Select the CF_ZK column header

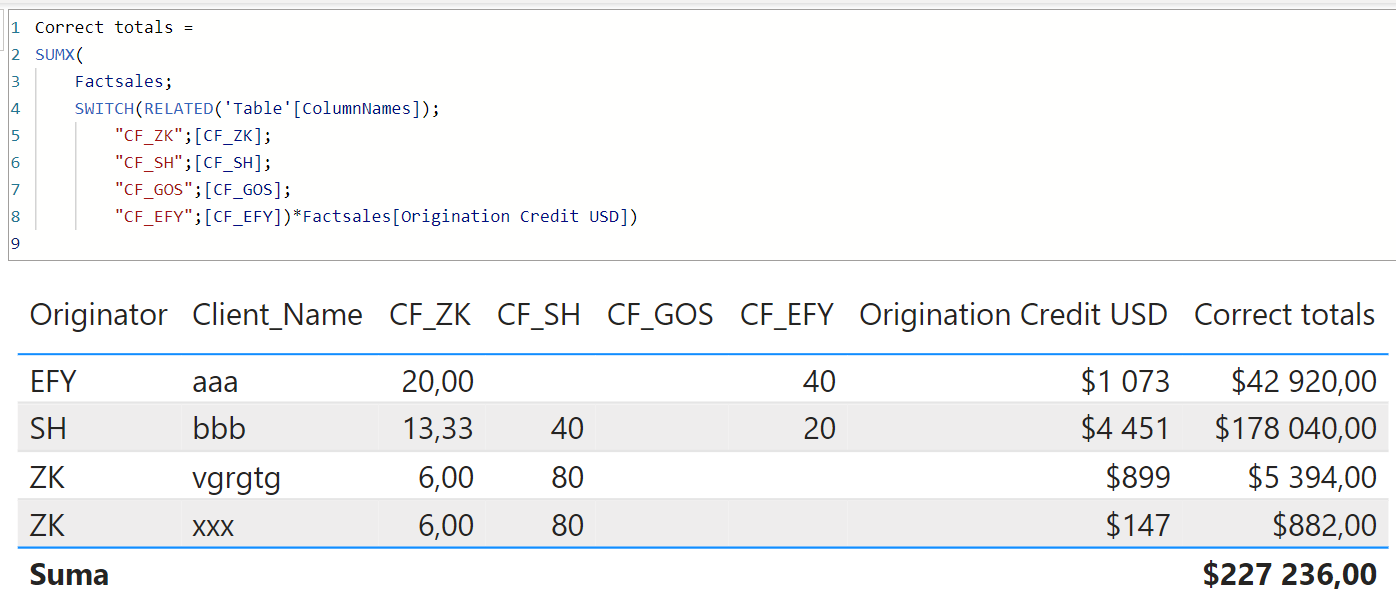[430, 315]
